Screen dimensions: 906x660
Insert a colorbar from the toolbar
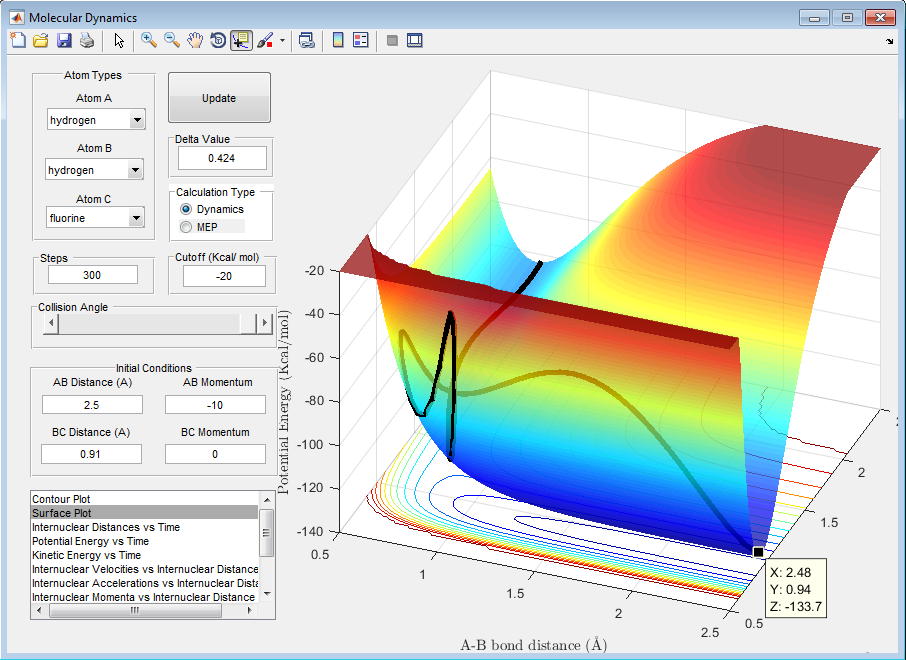pyautogui.click(x=338, y=41)
